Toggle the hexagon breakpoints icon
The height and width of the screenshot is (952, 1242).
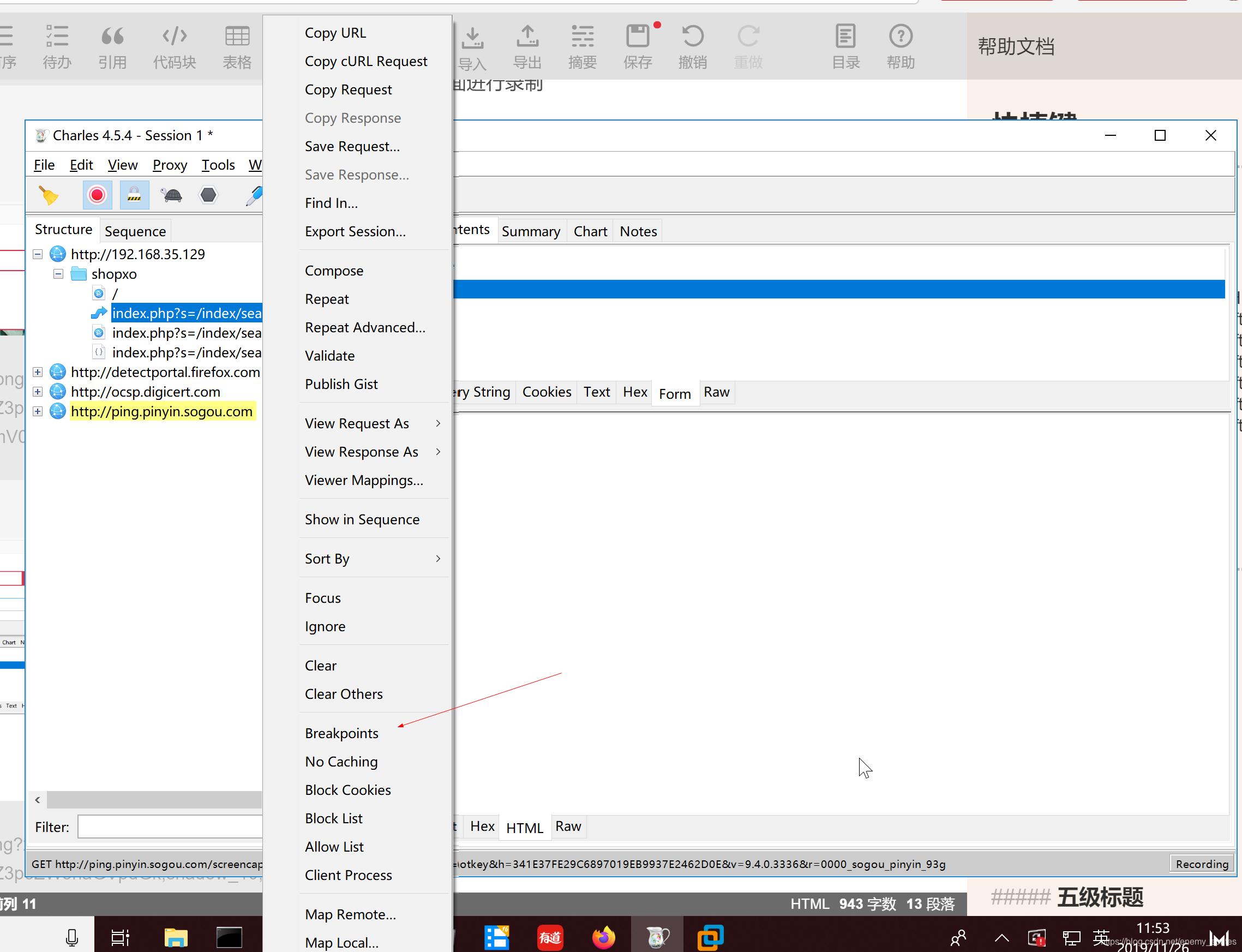pyautogui.click(x=208, y=195)
